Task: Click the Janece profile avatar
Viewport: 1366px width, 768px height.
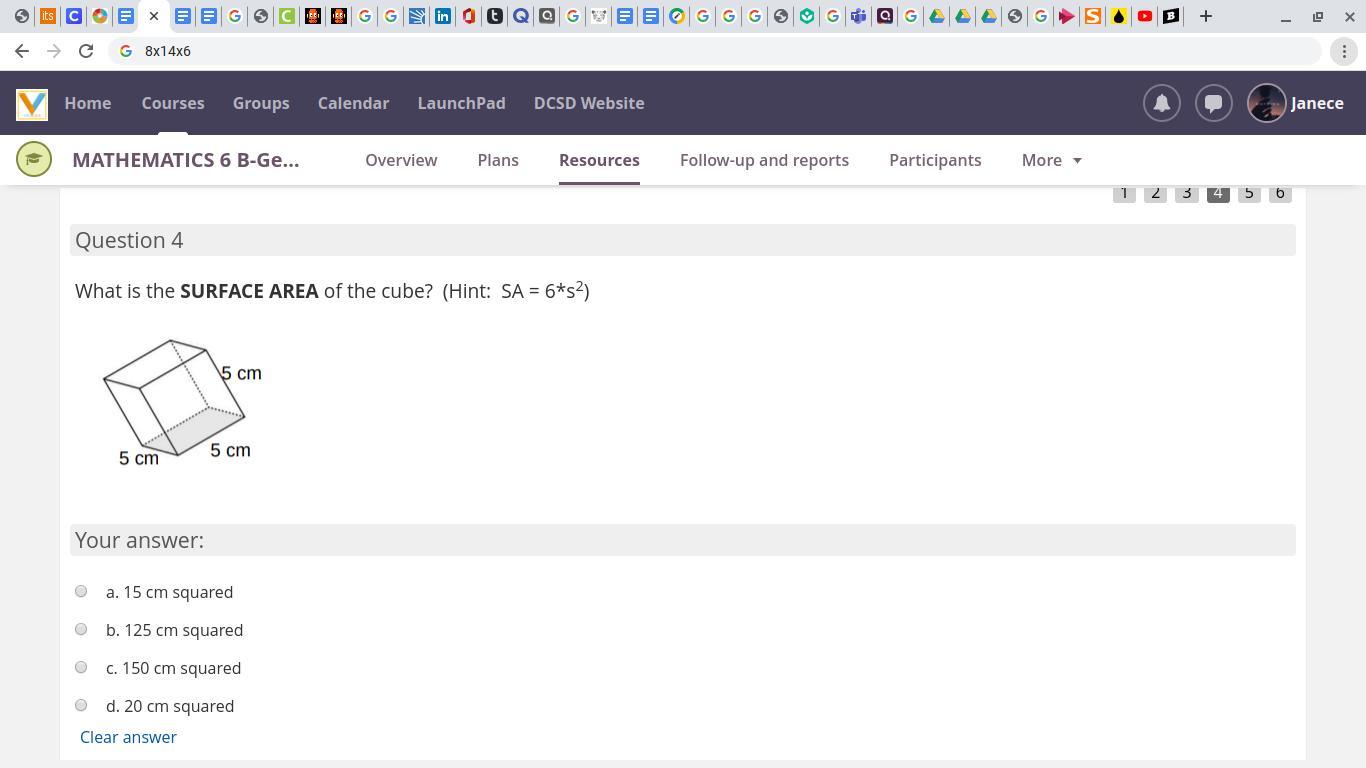Action: click(x=1266, y=103)
